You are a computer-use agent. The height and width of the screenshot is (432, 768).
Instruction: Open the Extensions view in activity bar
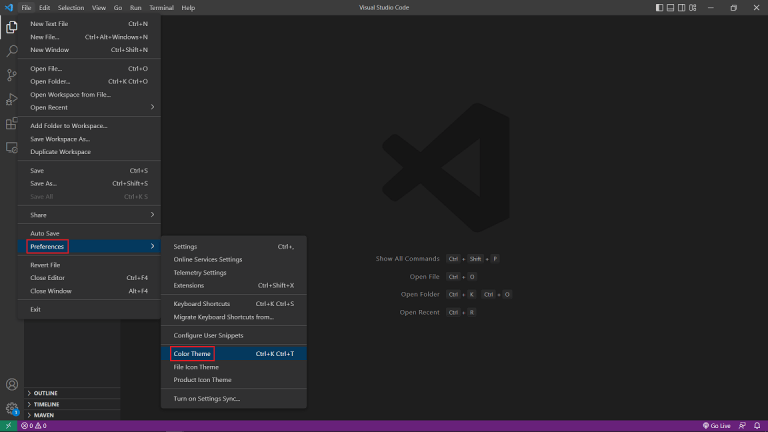coord(12,123)
